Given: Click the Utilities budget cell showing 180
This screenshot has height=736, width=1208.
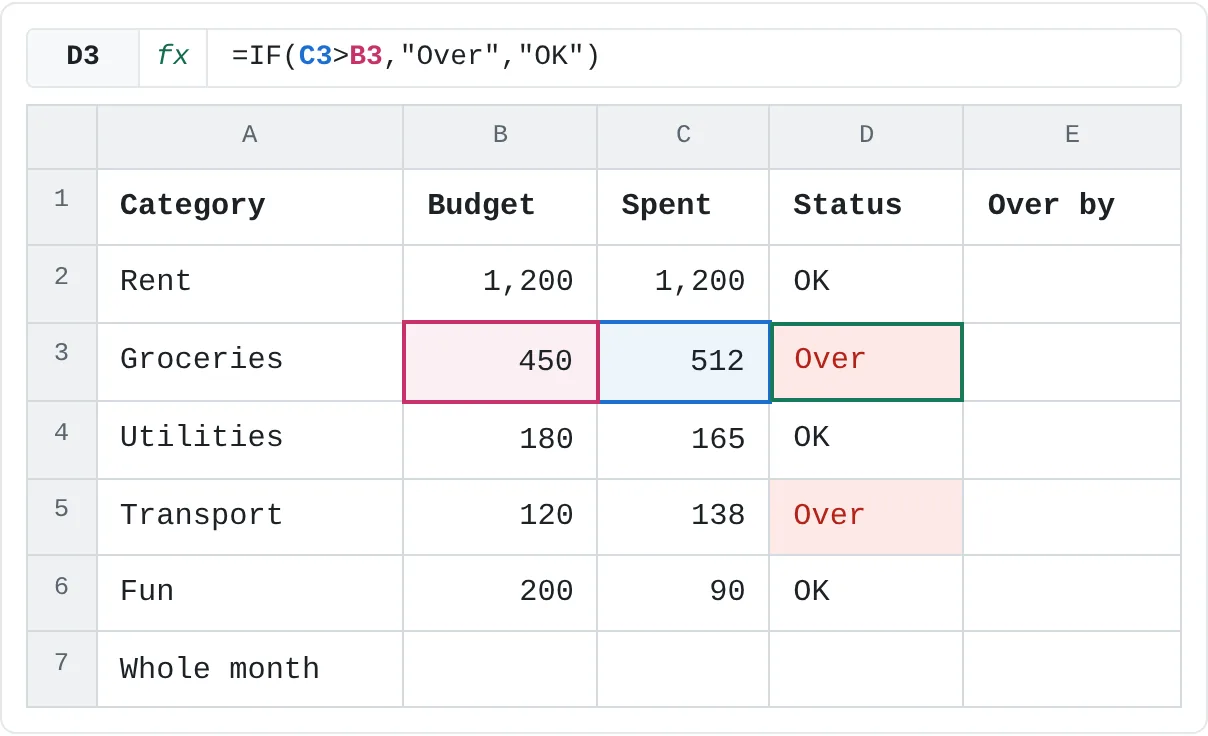Looking at the screenshot, I should click(x=500, y=439).
